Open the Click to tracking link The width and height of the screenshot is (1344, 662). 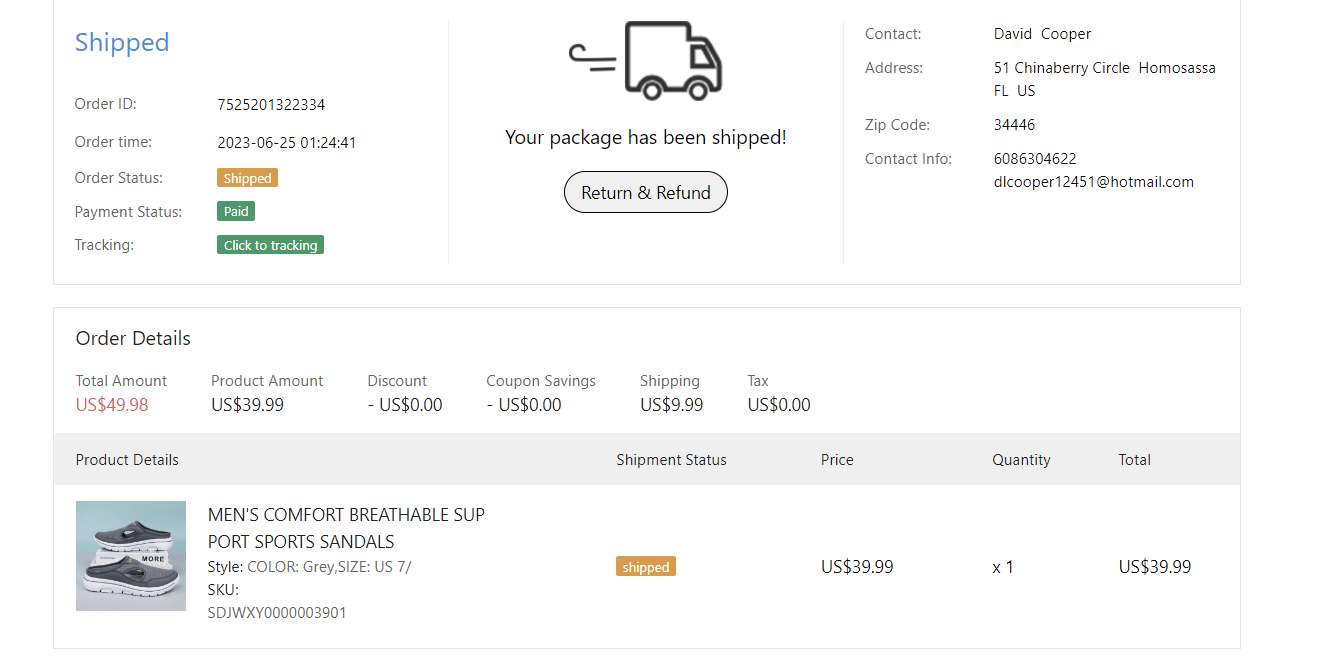[x=270, y=245]
